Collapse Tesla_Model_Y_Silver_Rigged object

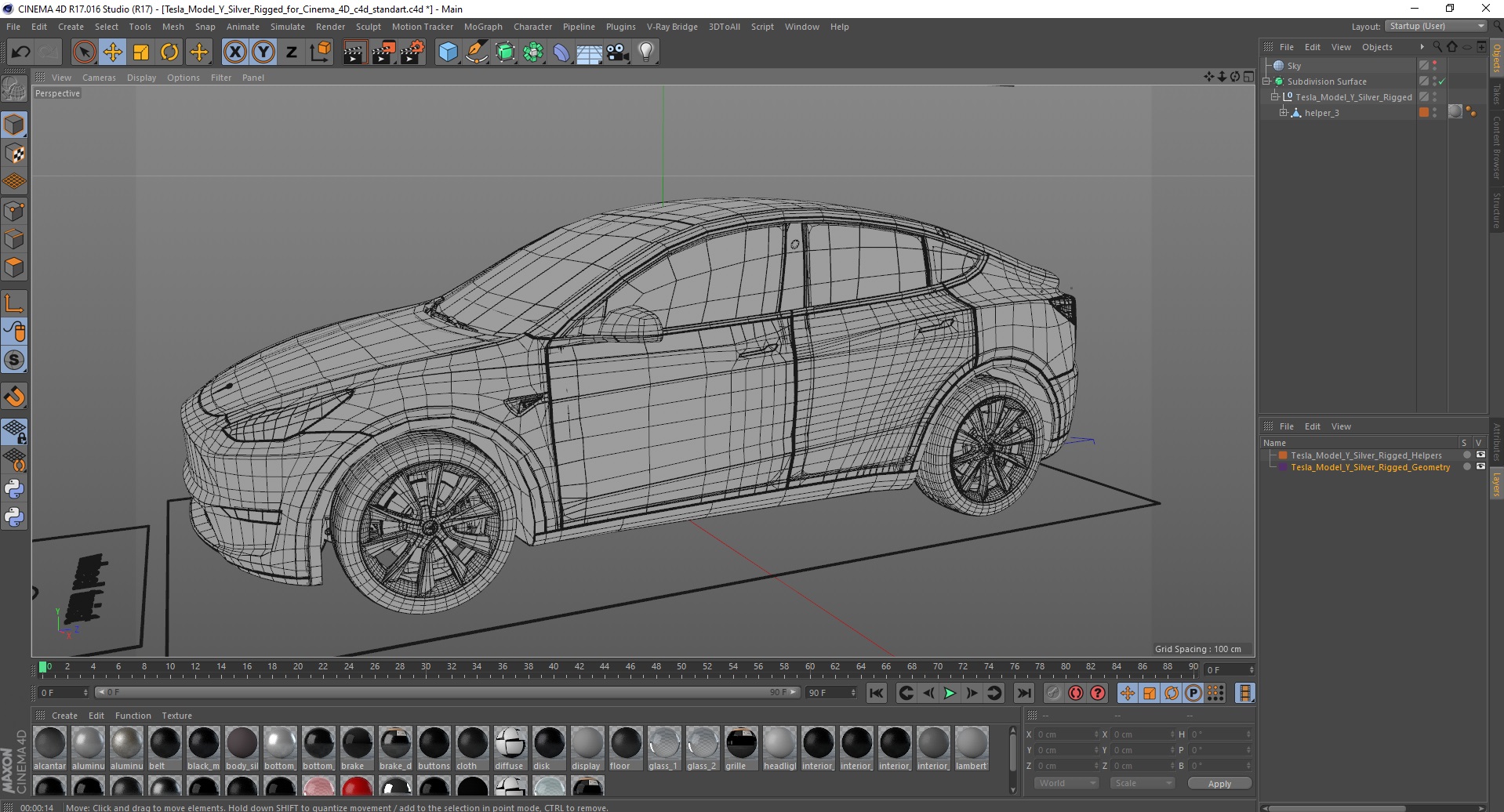1275,97
